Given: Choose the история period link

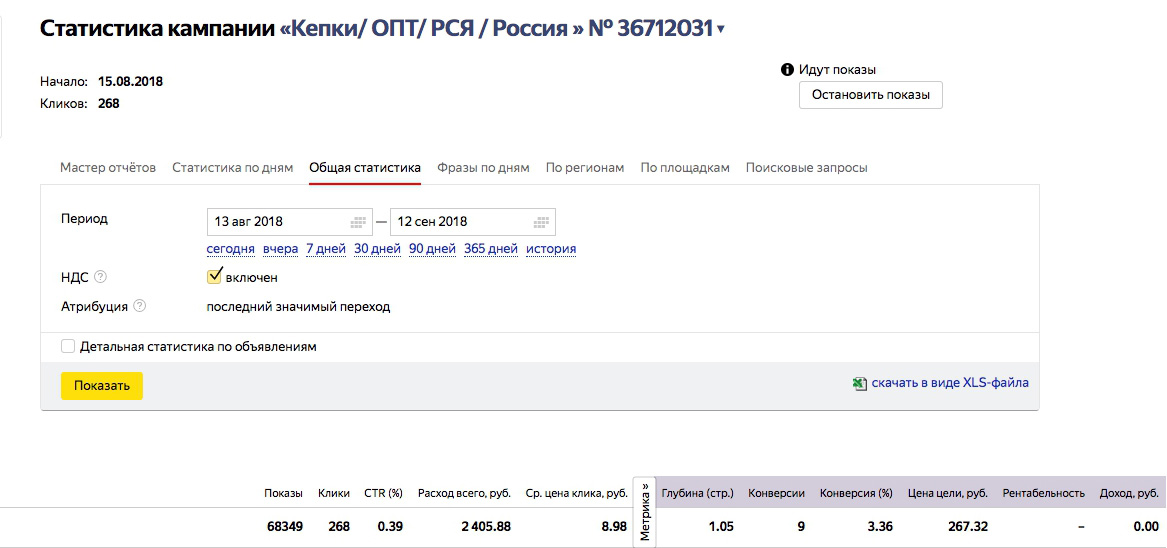Looking at the screenshot, I should click(x=551, y=249).
